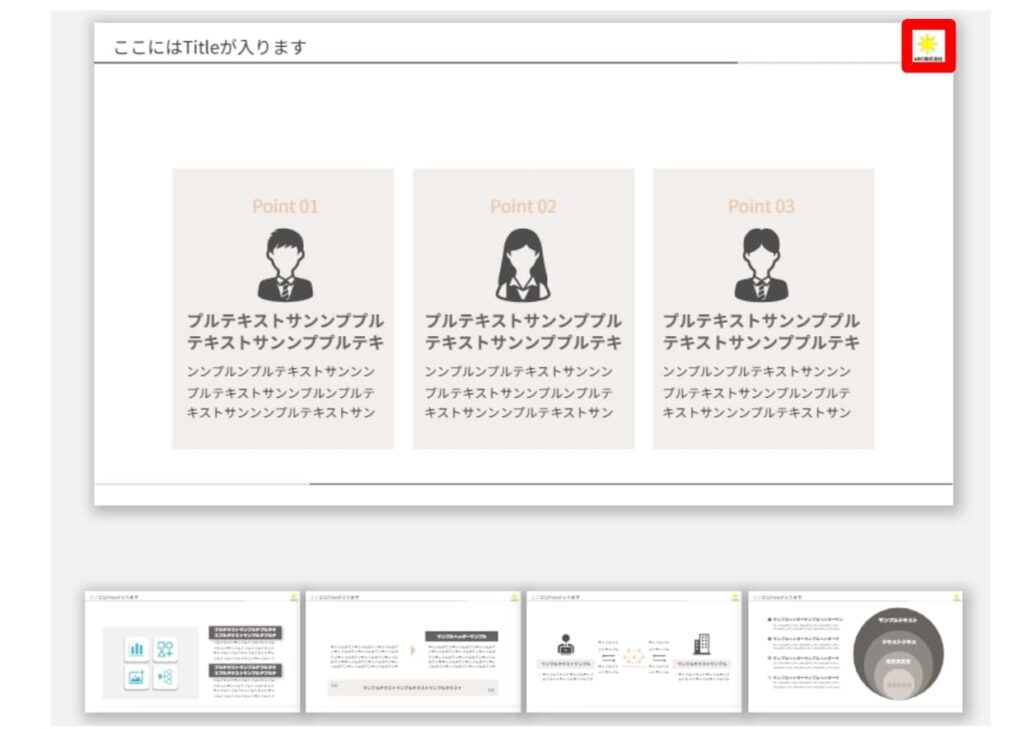
Task: Select the Point 01 businessman avatar icon
Action: tap(285, 265)
